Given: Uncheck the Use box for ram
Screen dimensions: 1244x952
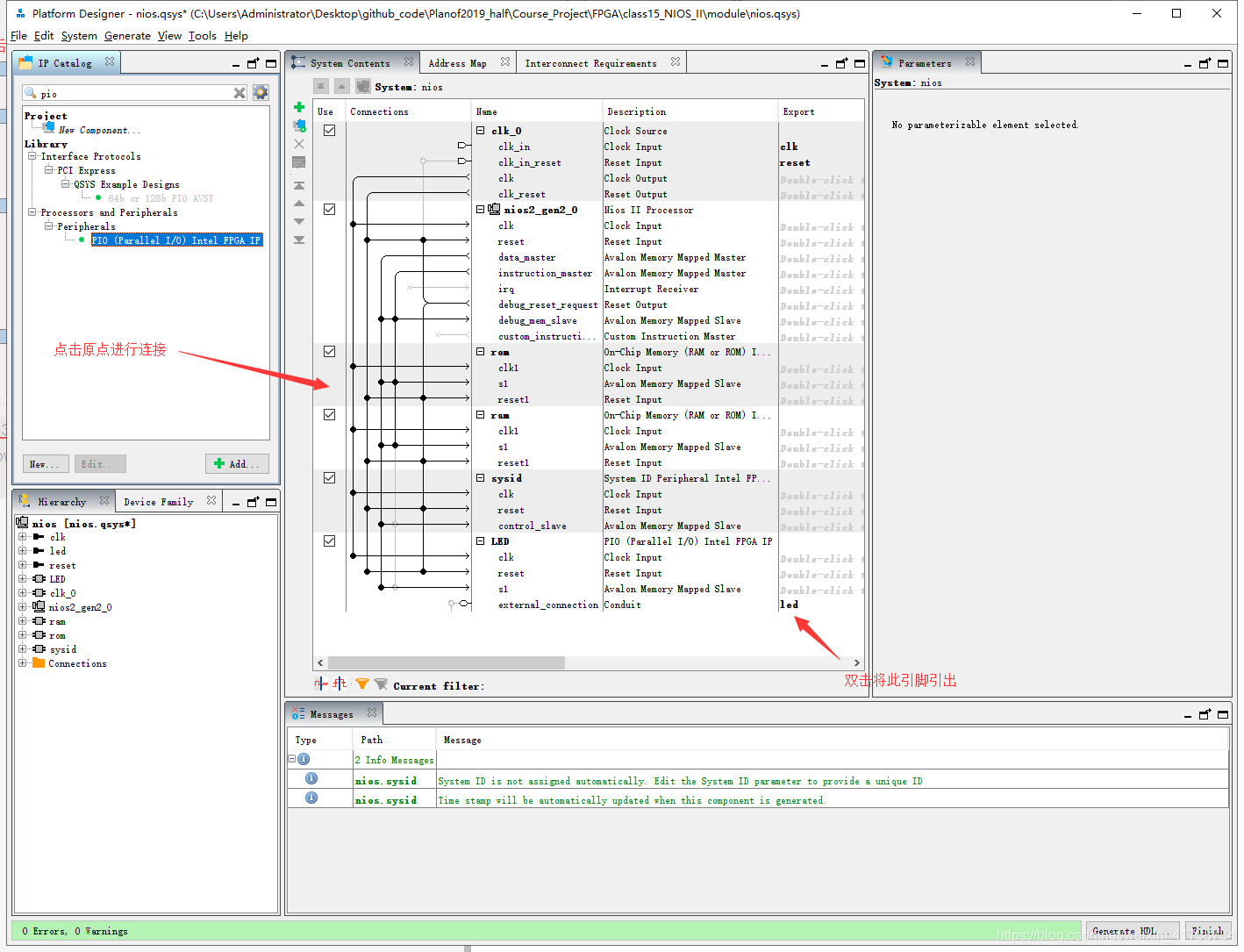Looking at the screenshot, I should [x=329, y=414].
